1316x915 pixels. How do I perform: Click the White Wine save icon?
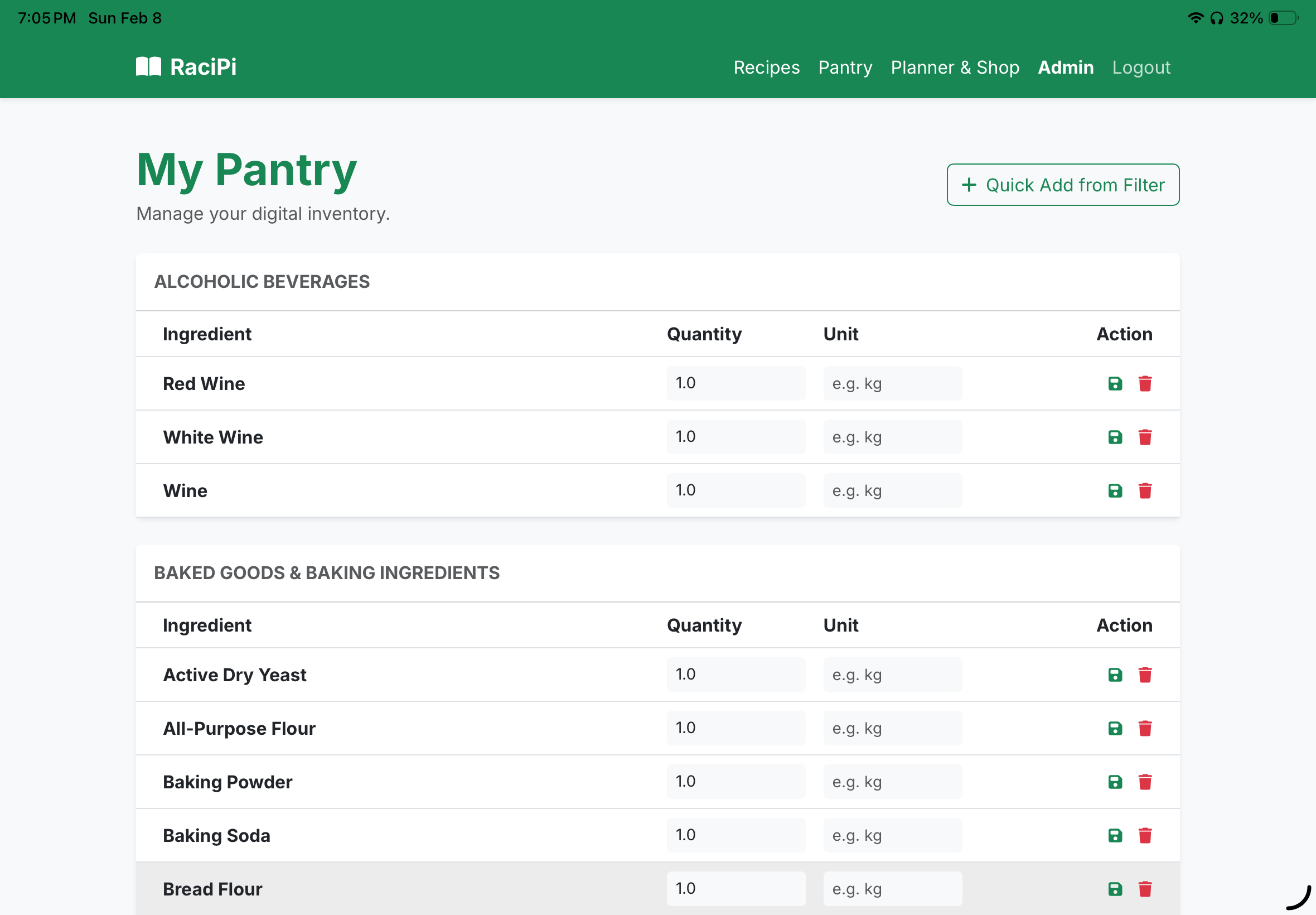point(1114,437)
